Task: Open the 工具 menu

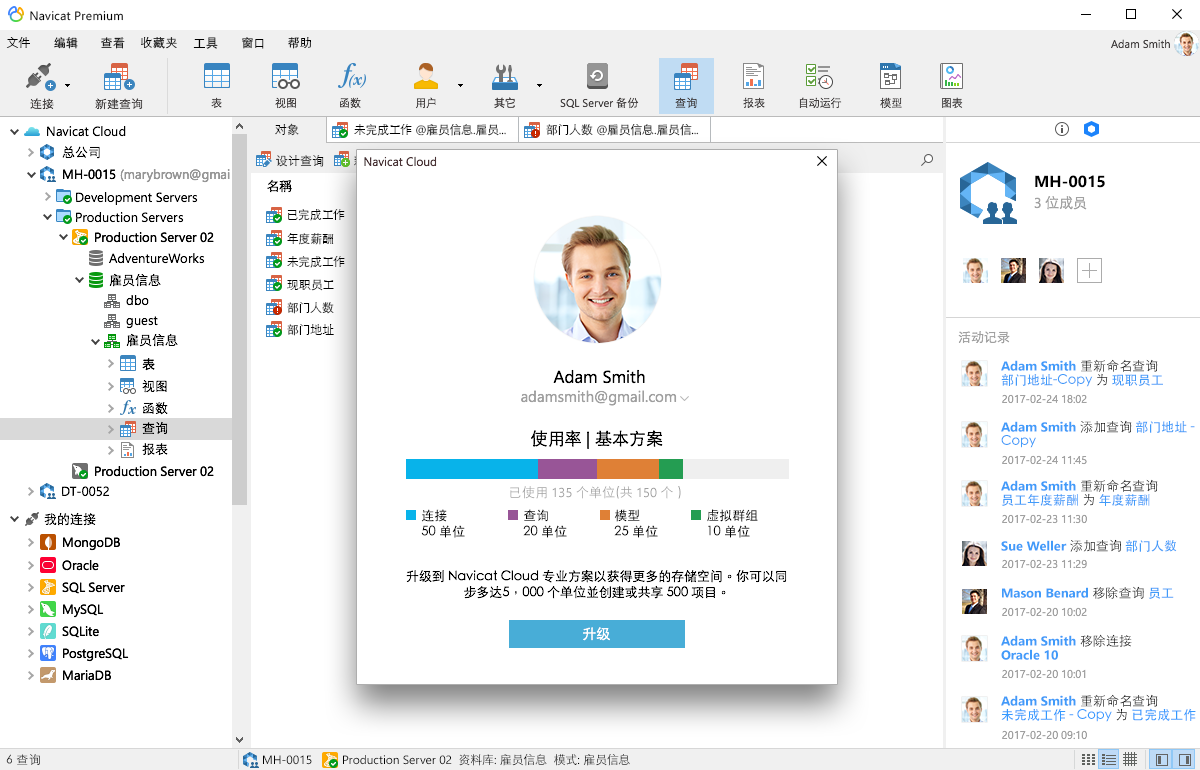Action: point(206,43)
